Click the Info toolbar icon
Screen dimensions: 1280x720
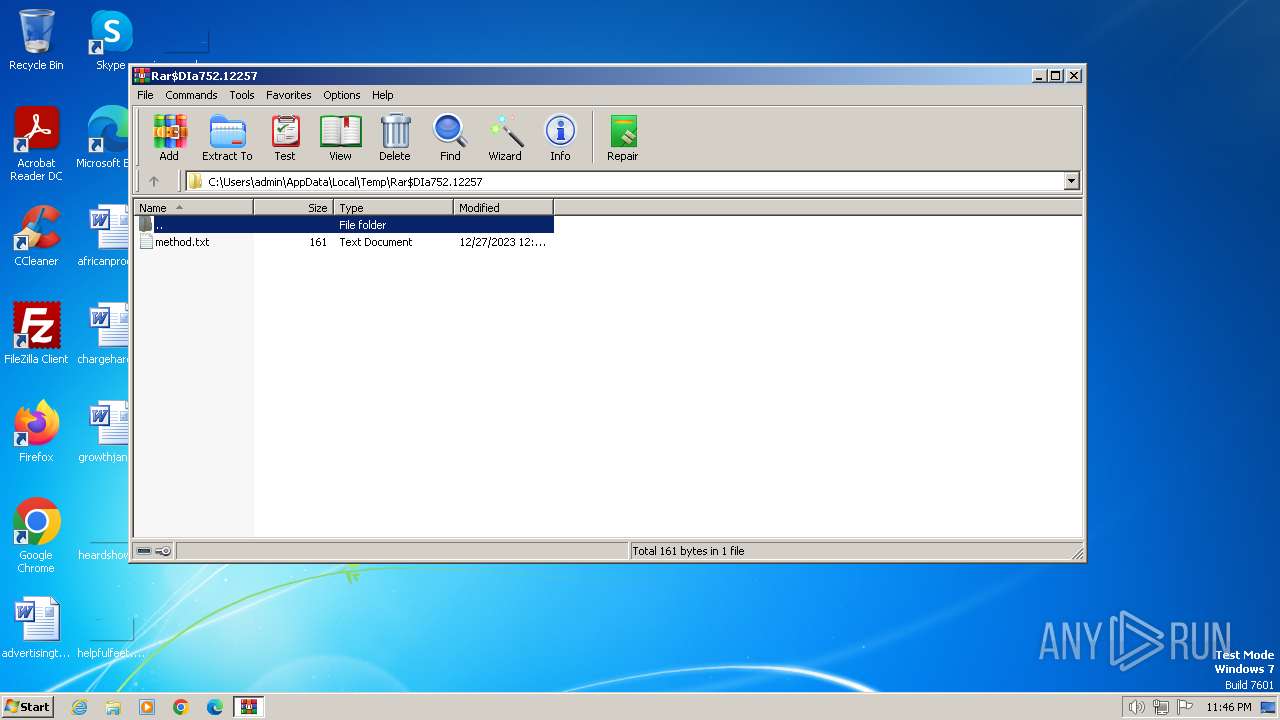tap(560, 137)
